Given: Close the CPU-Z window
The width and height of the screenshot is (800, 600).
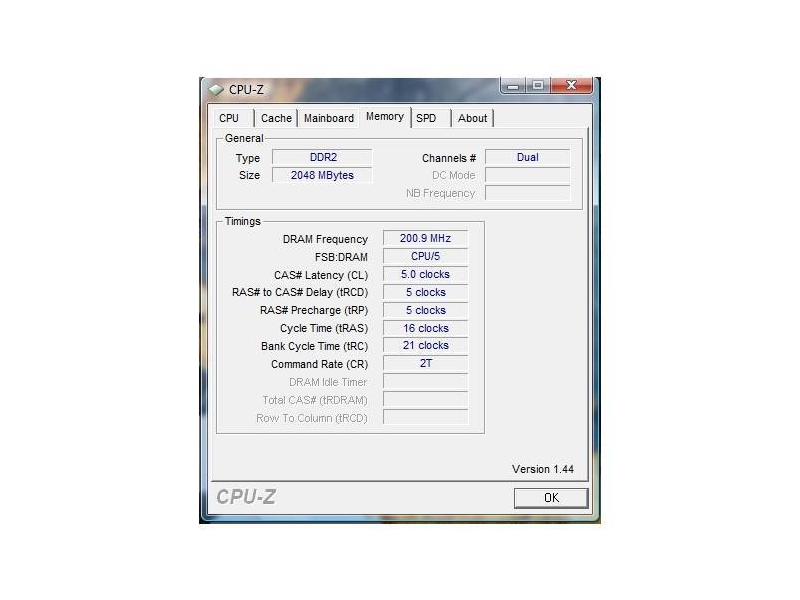Looking at the screenshot, I should tap(571, 86).
